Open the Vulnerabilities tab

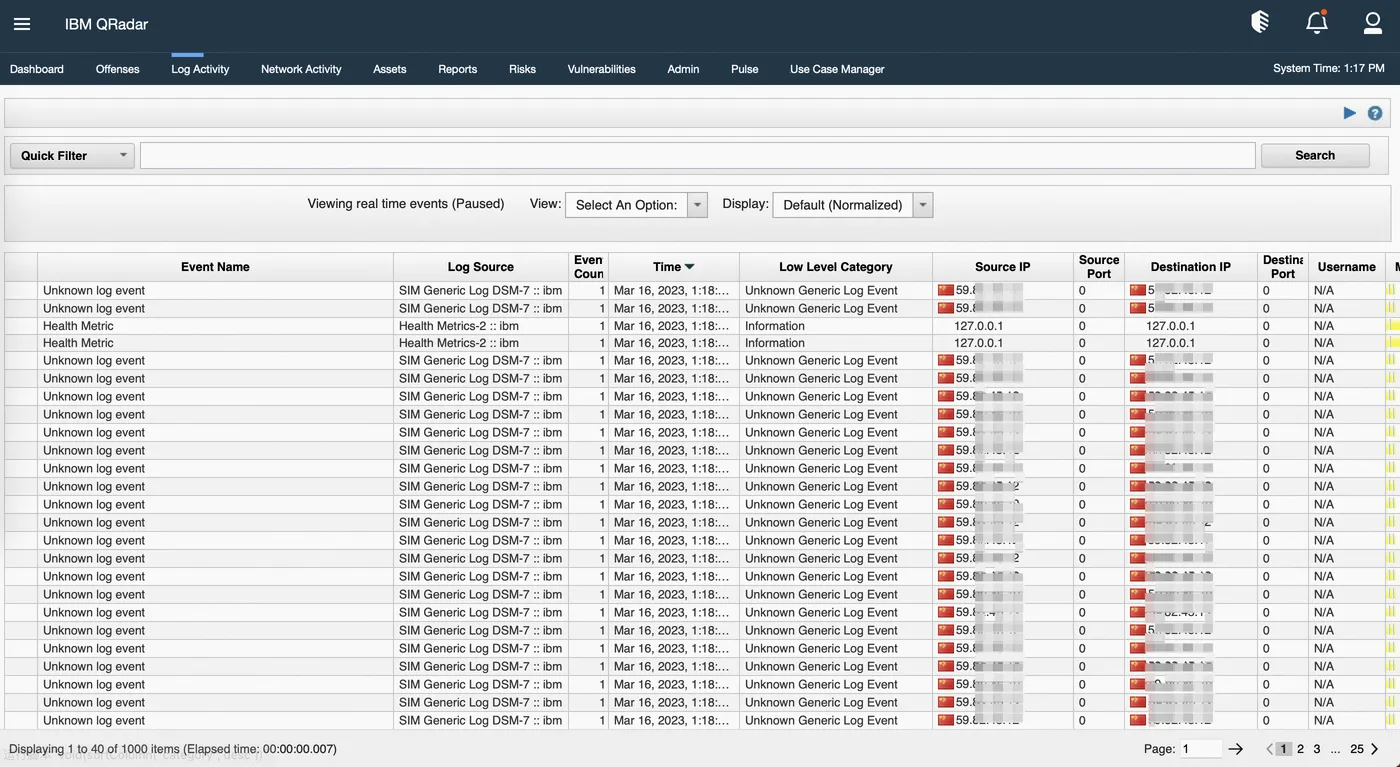point(602,69)
